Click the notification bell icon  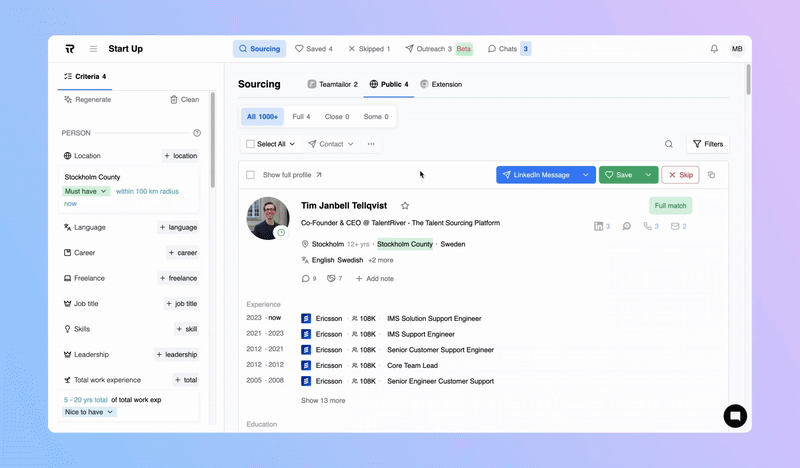714,49
